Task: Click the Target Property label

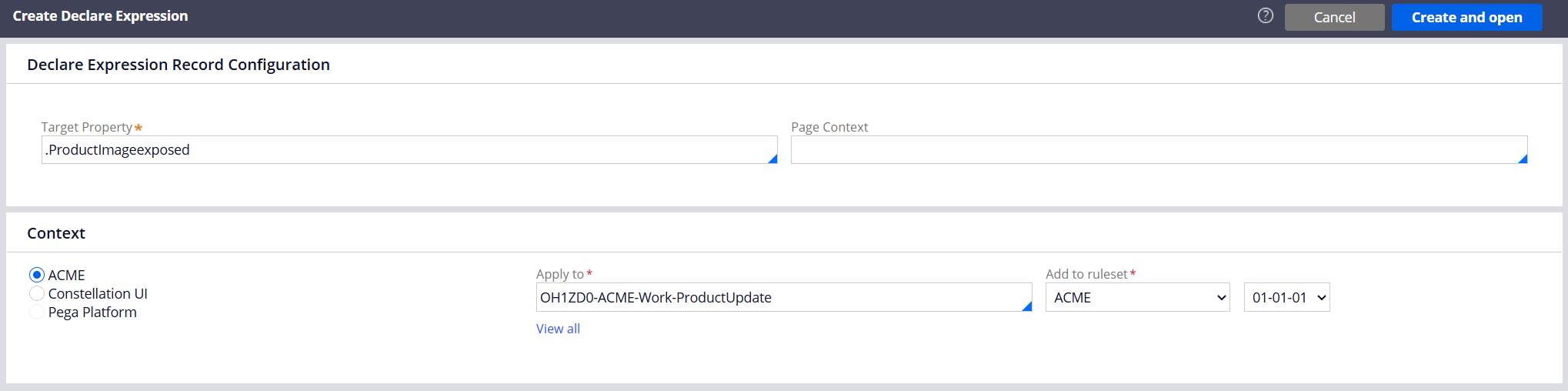Action: click(87, 127)
